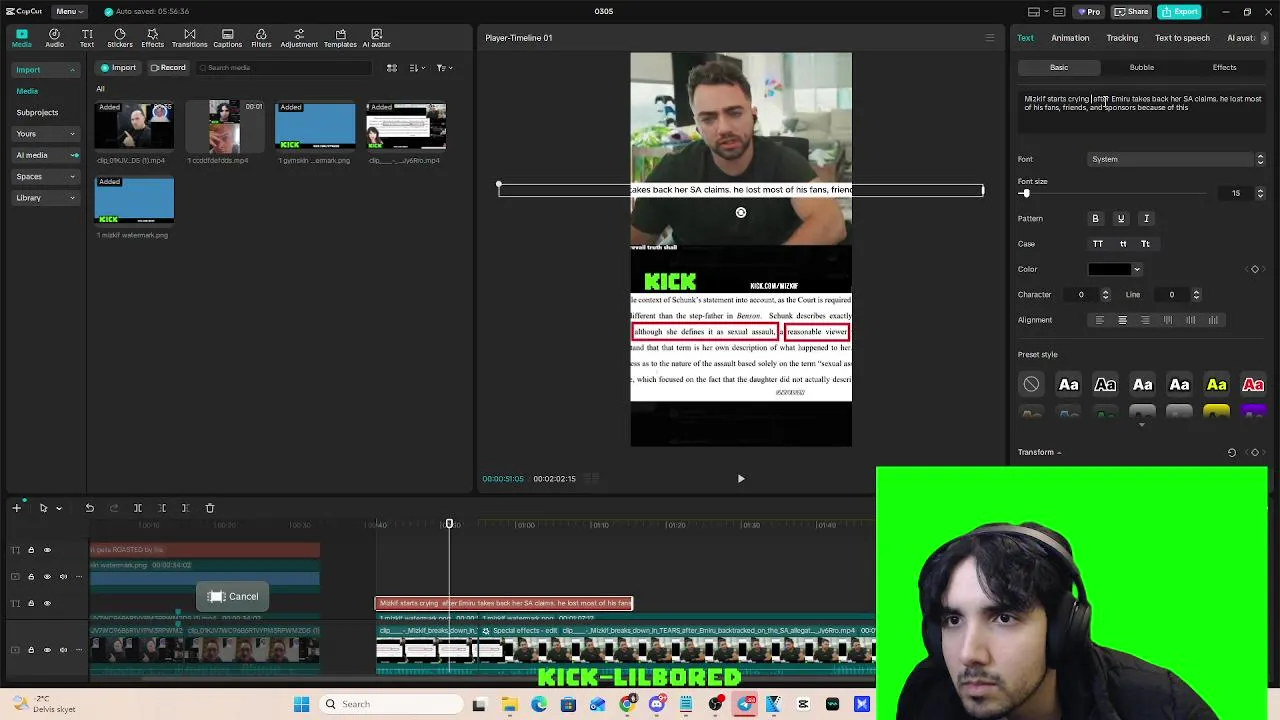Viewport: 1280px width, 720px height.
Task: Open the Filters panel
Action: tap(261, 38)
